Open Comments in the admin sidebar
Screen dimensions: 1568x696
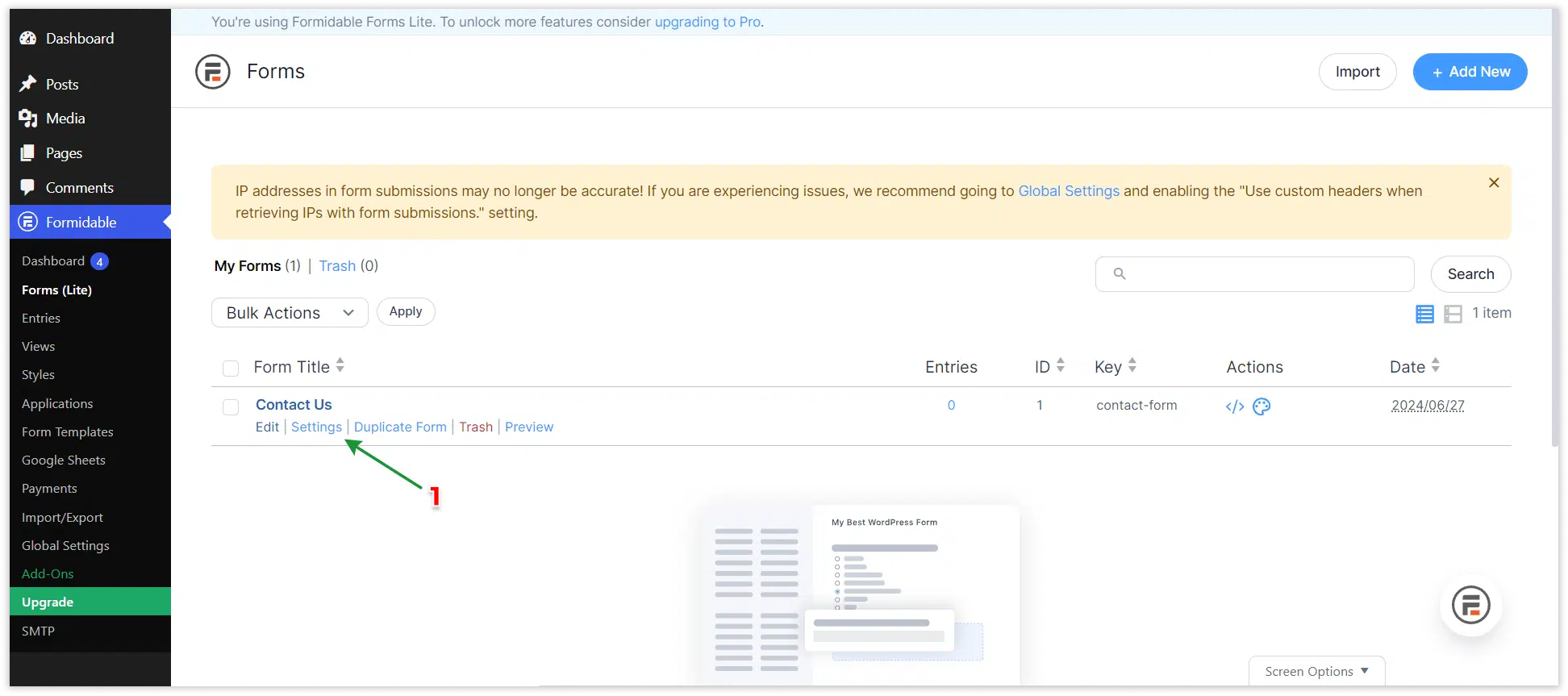coord(79,188)
